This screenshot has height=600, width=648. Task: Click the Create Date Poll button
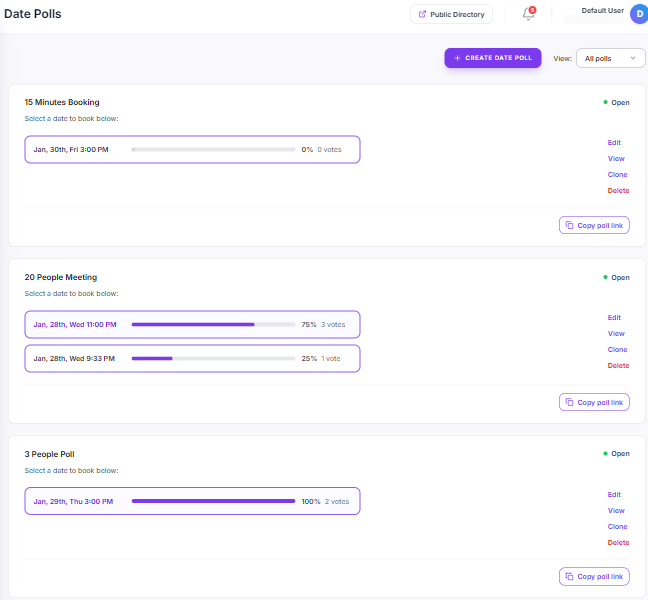click(x=493, y=58)
